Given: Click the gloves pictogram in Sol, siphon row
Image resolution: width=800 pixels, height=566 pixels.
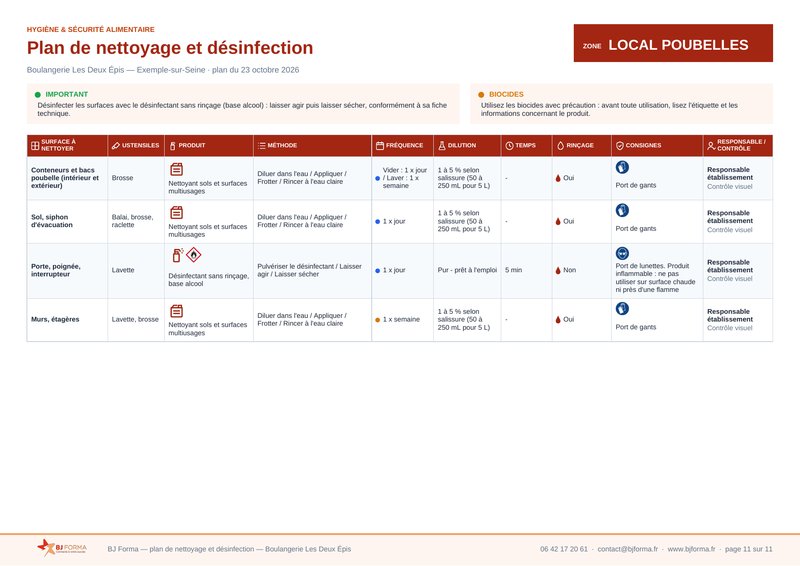Looking at the screenshot, I should [x=622, y=210].
